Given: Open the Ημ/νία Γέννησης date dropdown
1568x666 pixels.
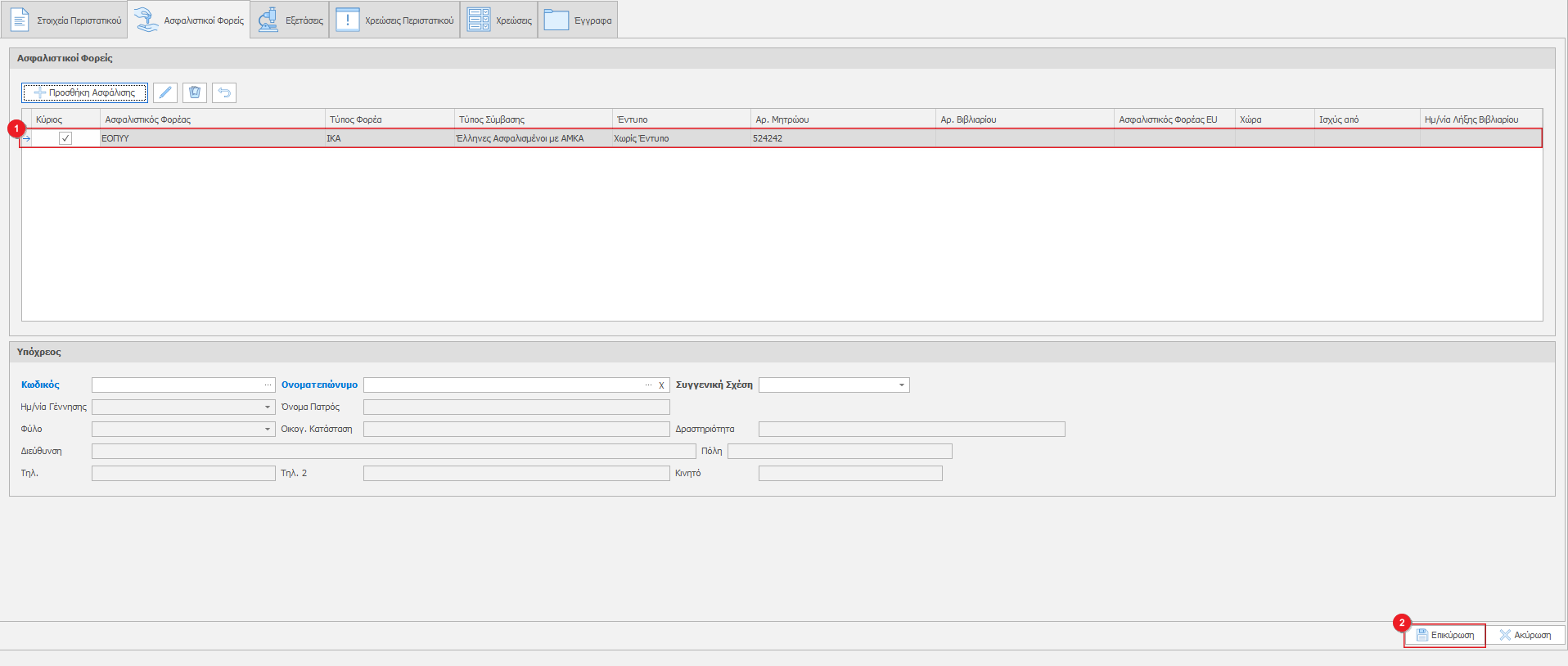Looking at the screenshot, I should click(x=267, y=407).
